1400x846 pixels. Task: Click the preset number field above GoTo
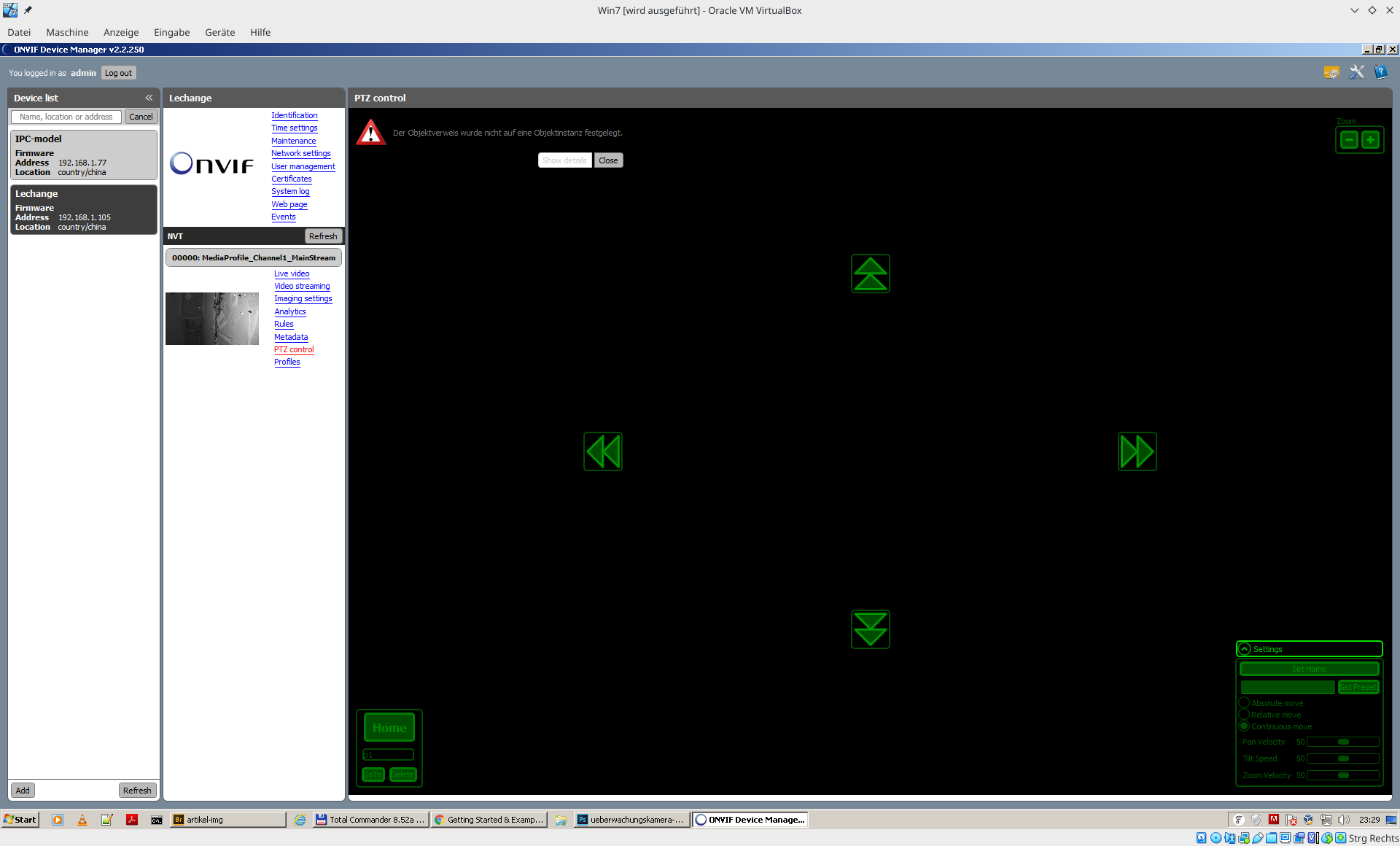pyautogui.click(x=388, y=755)
